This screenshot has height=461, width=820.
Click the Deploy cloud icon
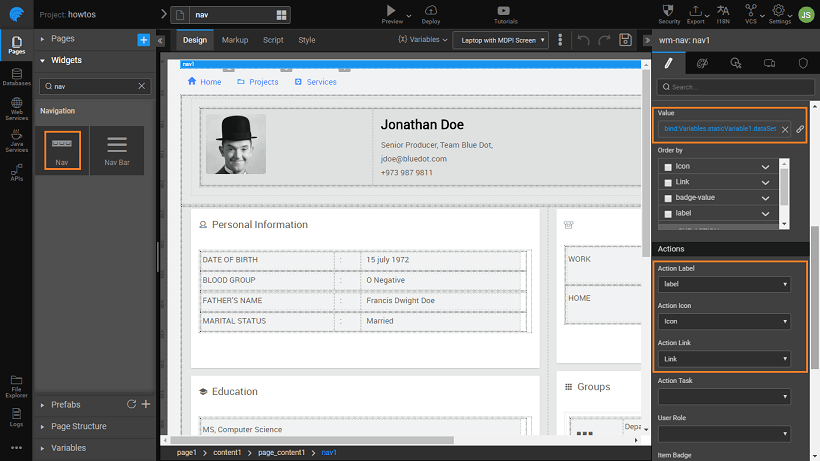pyautogui.click(x=431, y=12)
